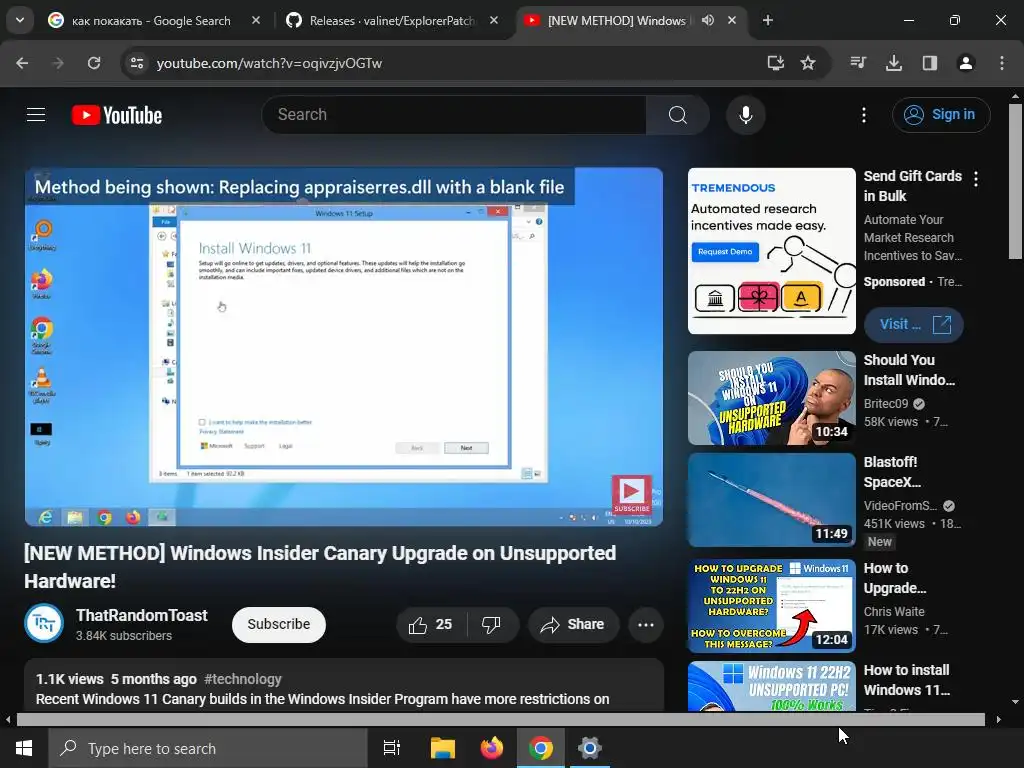Viewport: 1024px width, 768px height.
Task: Open Settings gear on taskbar
Action: [x=589, y=748]
